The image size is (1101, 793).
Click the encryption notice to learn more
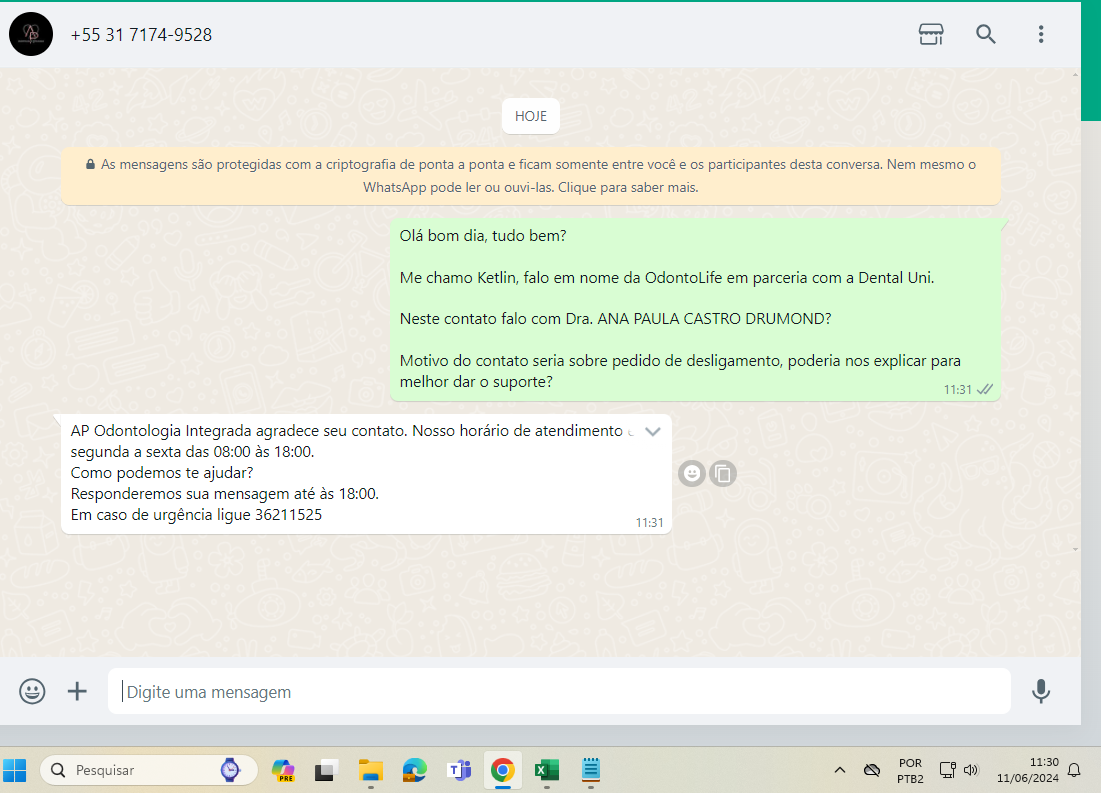(531, 176)
